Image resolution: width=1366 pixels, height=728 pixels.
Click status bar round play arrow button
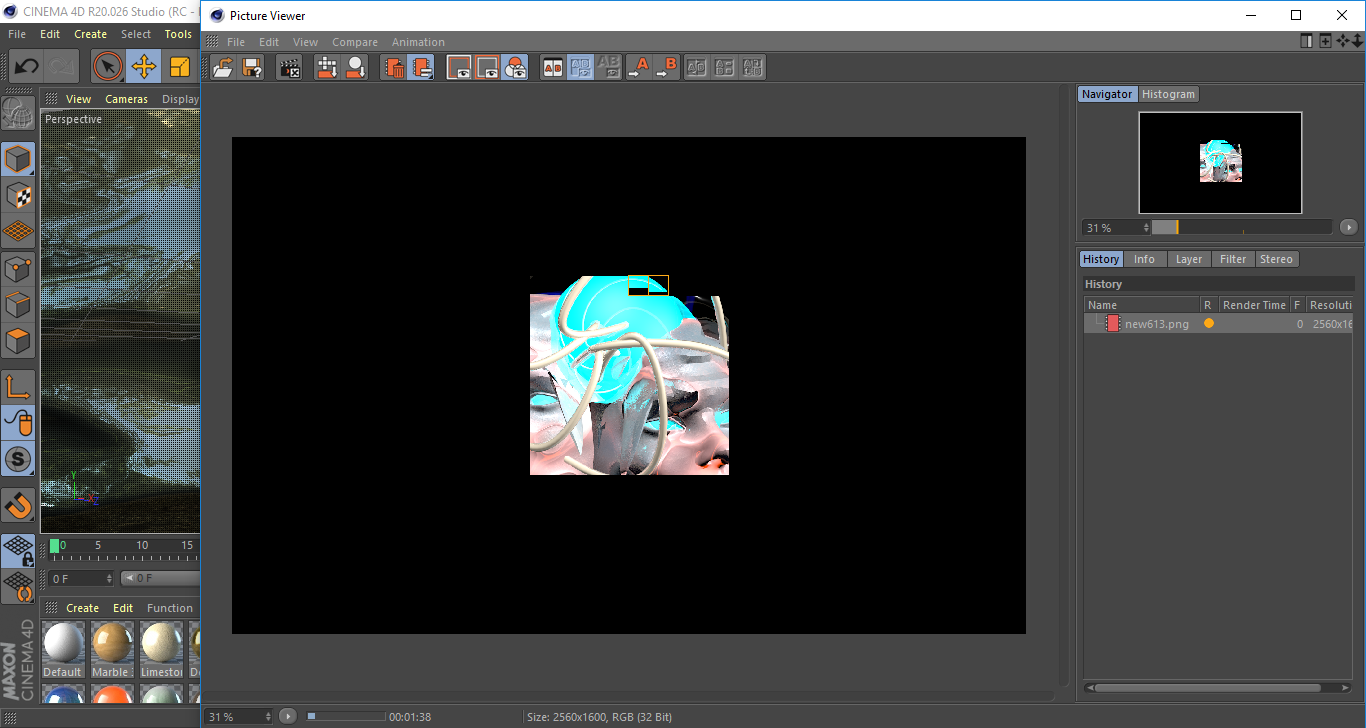288,716
